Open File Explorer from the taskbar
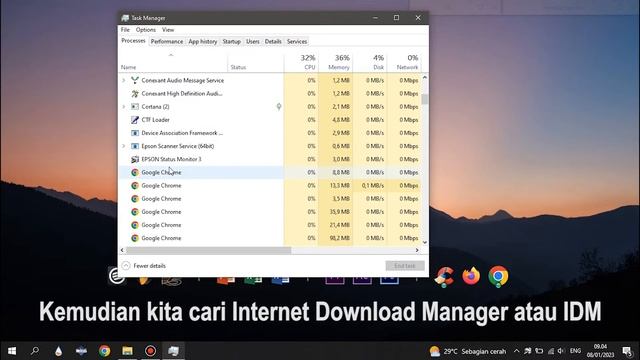This screenshot has width=640, height=360. [x=127, y=351]
